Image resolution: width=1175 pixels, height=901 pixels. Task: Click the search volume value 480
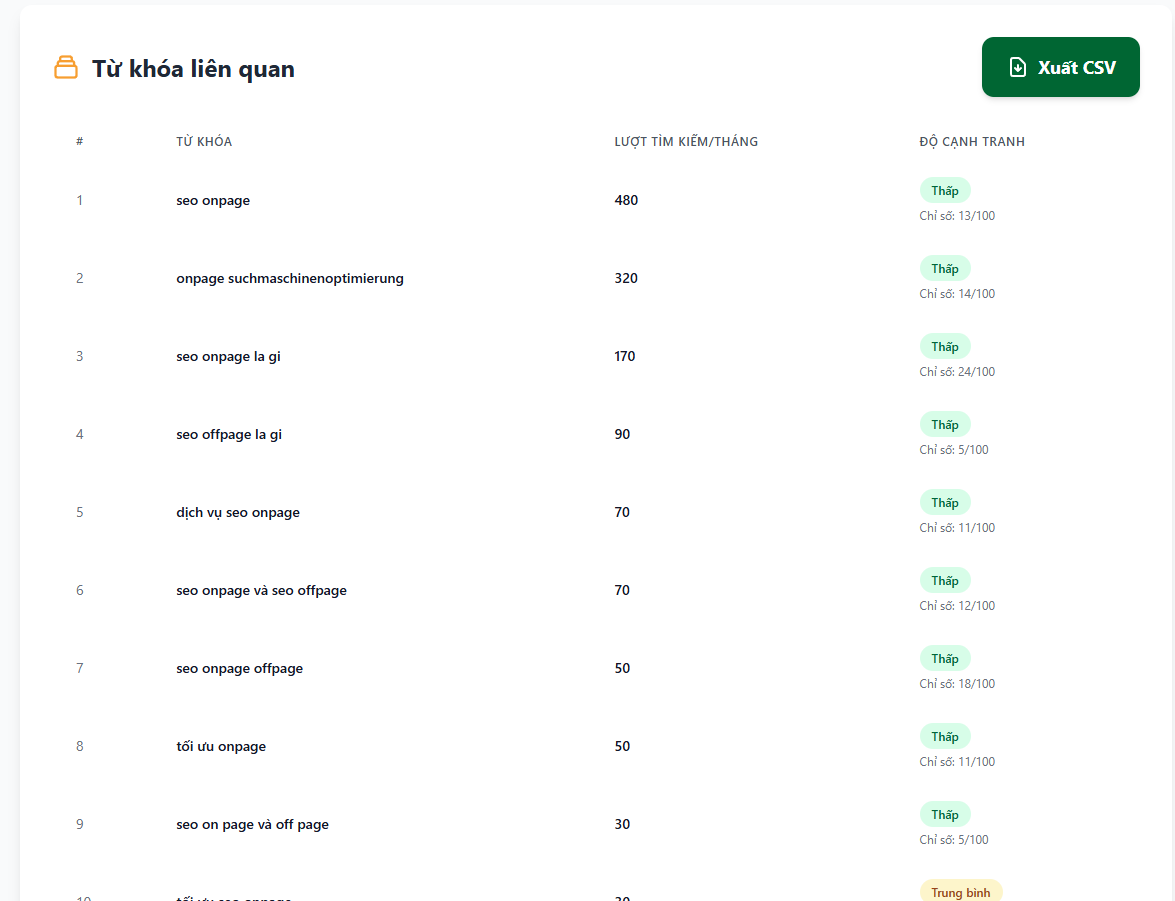[x=626, y=201]
